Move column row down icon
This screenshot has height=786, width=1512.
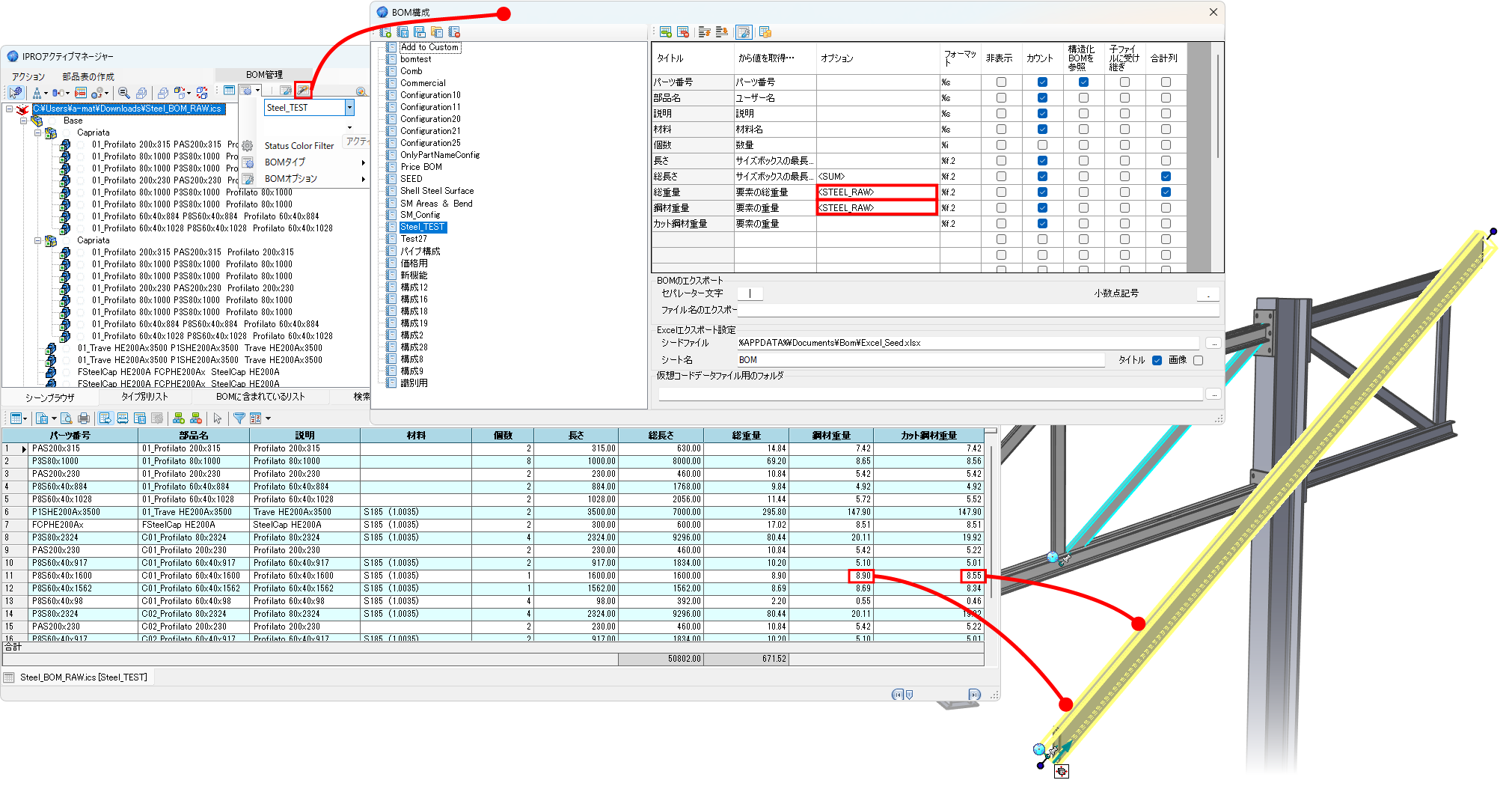coord(722,32)
